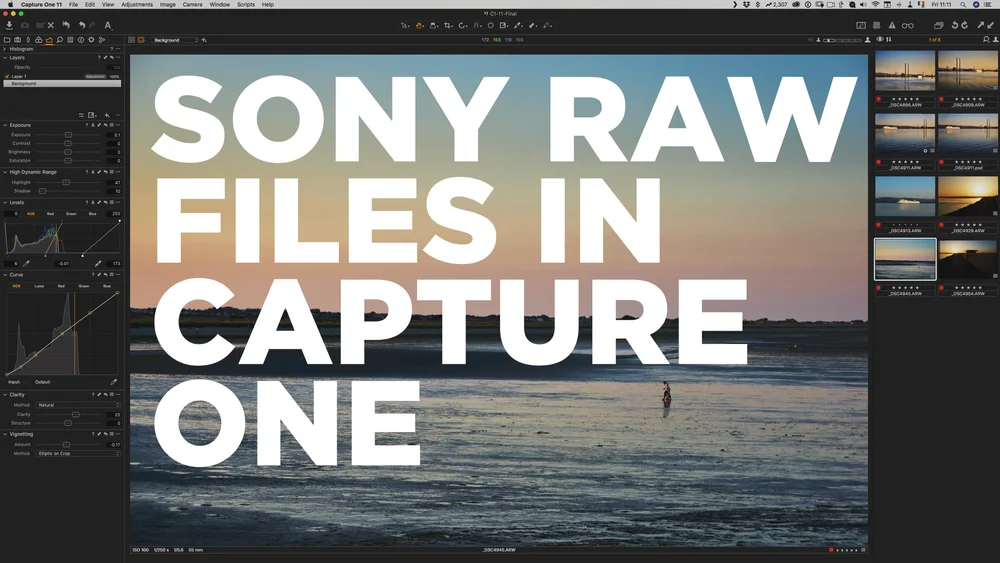Click the Undo arrow in toolbar
Viewport: 1000px width, 563px height.
[x=82, y=26]
